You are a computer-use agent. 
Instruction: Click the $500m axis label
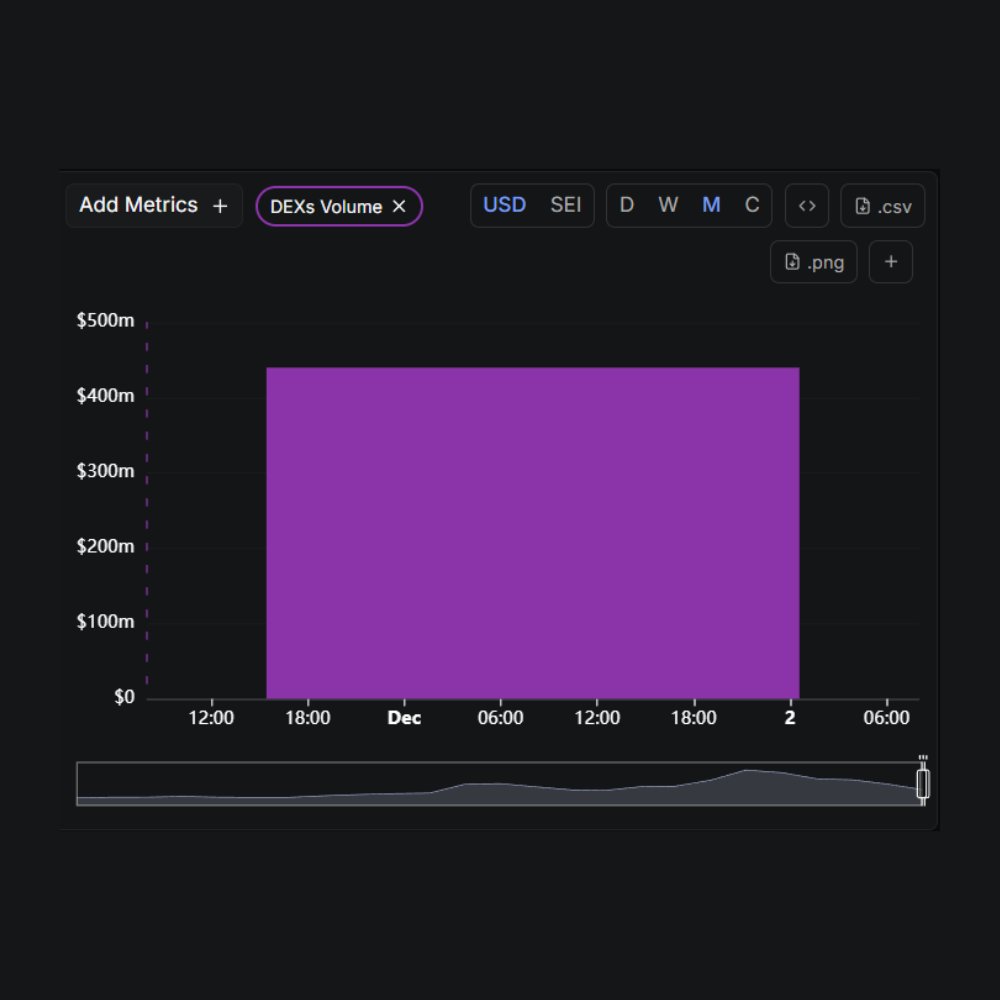coord(105,320)
